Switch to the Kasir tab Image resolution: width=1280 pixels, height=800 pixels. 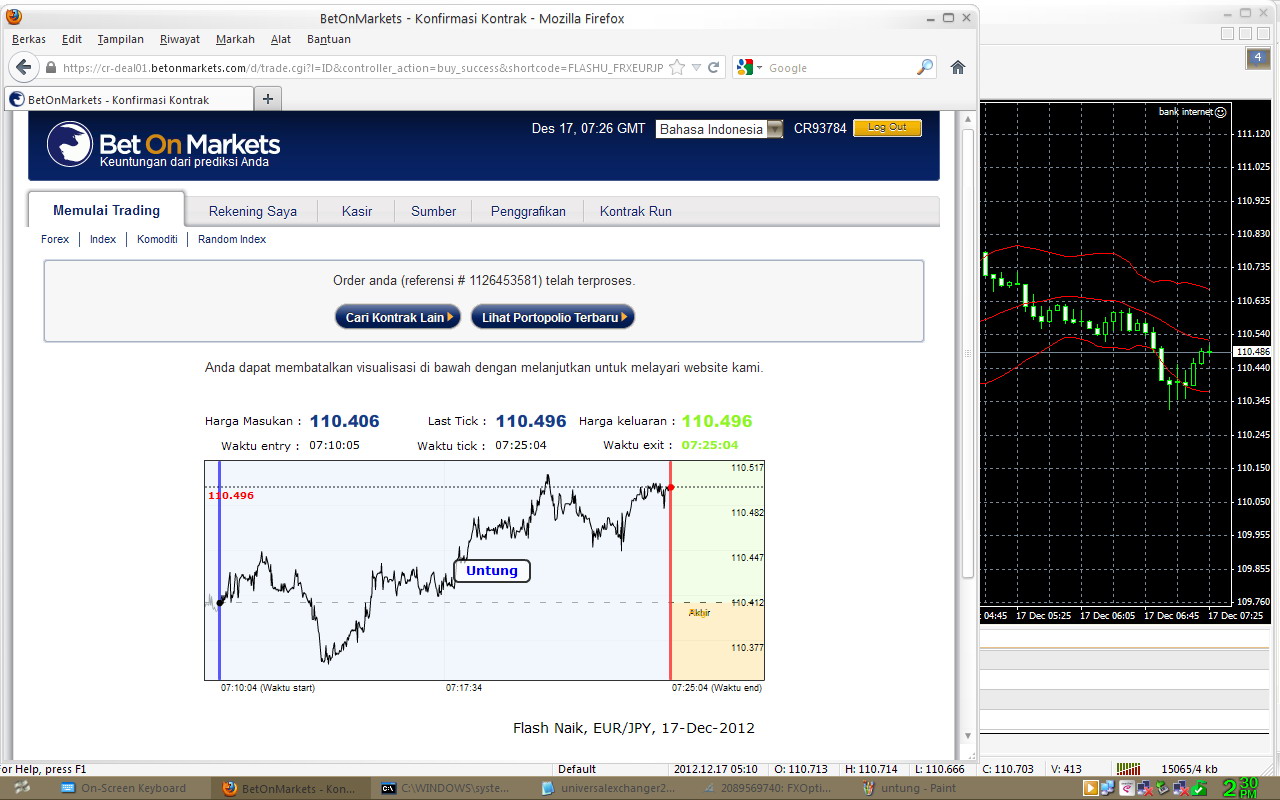click(x=357, y=211)
